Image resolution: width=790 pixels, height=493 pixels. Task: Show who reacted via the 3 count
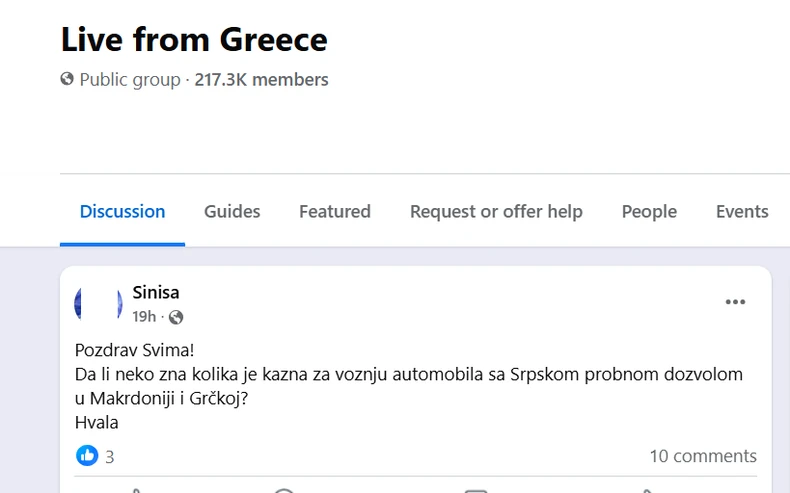point(109,457)
